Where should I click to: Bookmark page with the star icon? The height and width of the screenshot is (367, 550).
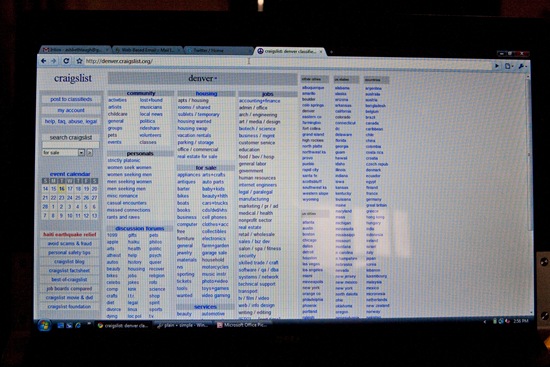pos(79,61)
